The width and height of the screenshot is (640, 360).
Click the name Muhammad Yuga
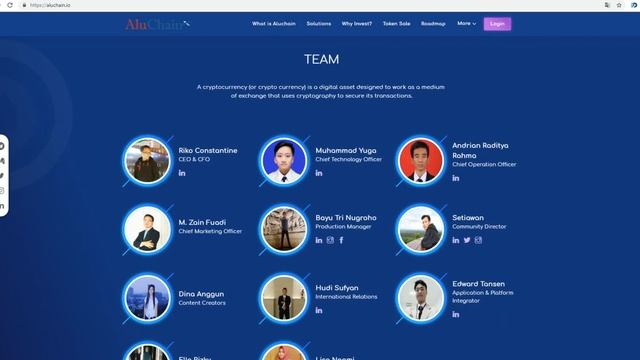[346, 151]
